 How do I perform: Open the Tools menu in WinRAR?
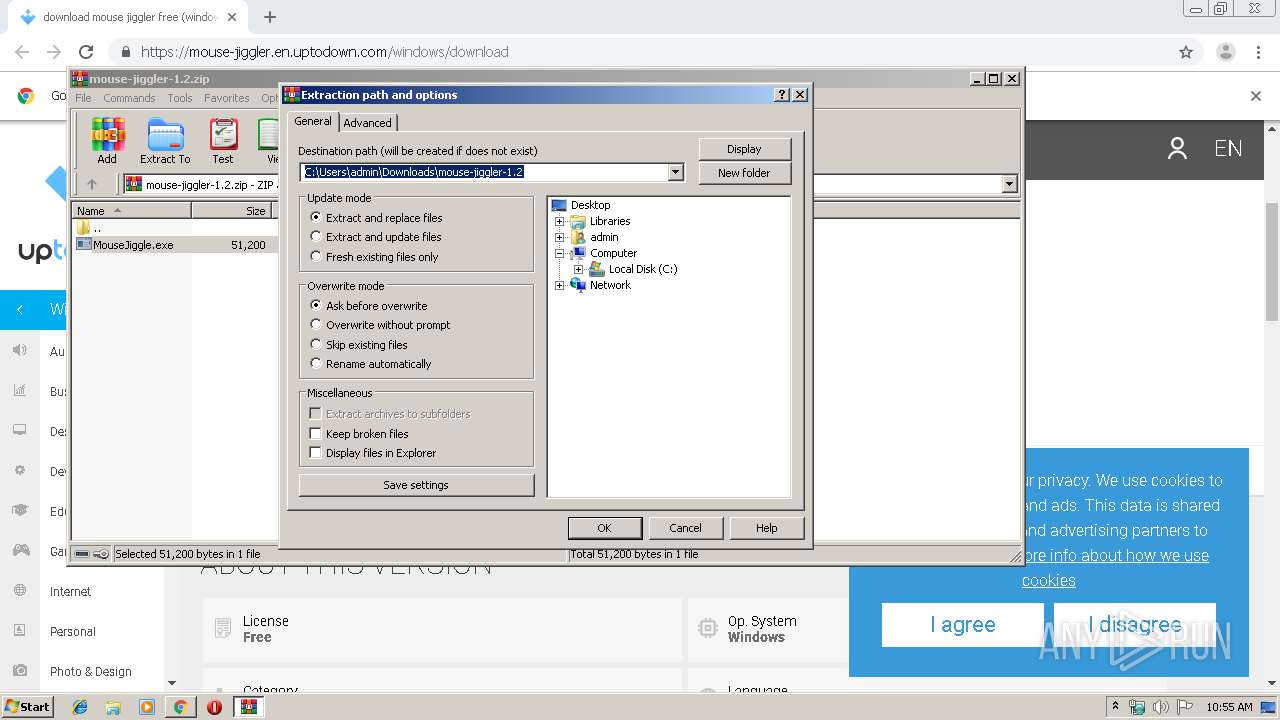pyautogui.click(x=180, y=98)
